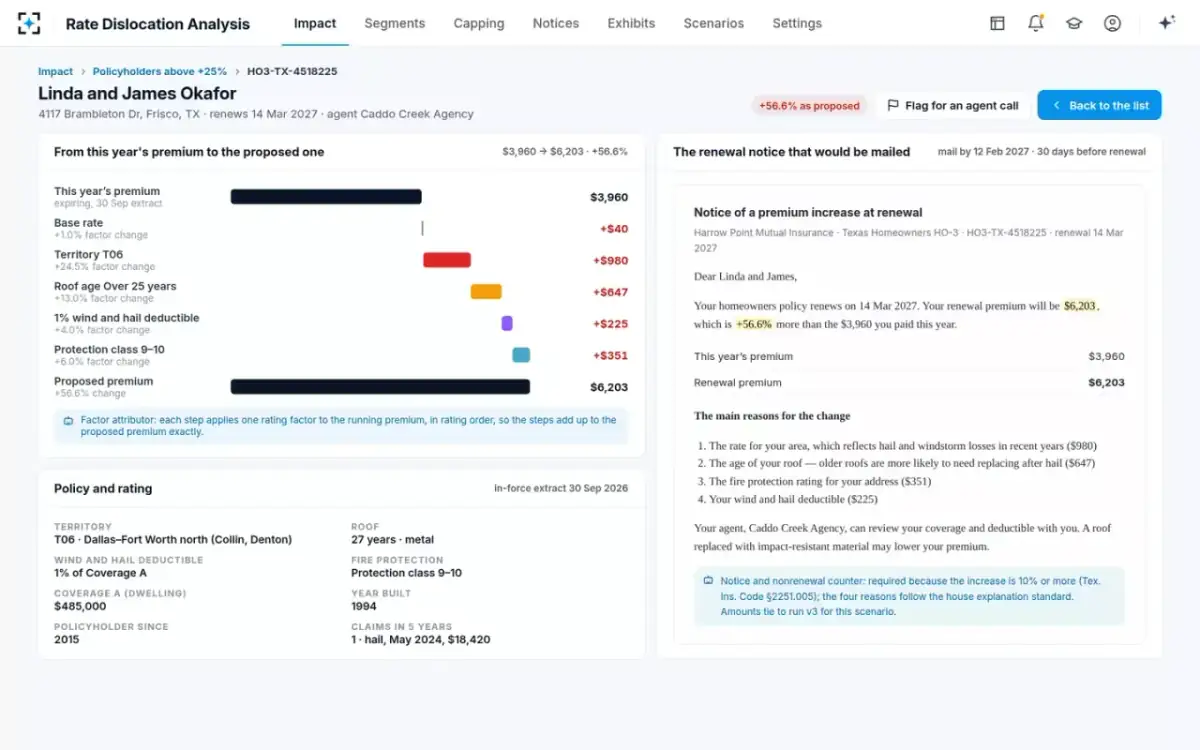Click the highlighted $6,203 in the notice
Viewport: 1200px width, 750px height.
point(1080,306)
